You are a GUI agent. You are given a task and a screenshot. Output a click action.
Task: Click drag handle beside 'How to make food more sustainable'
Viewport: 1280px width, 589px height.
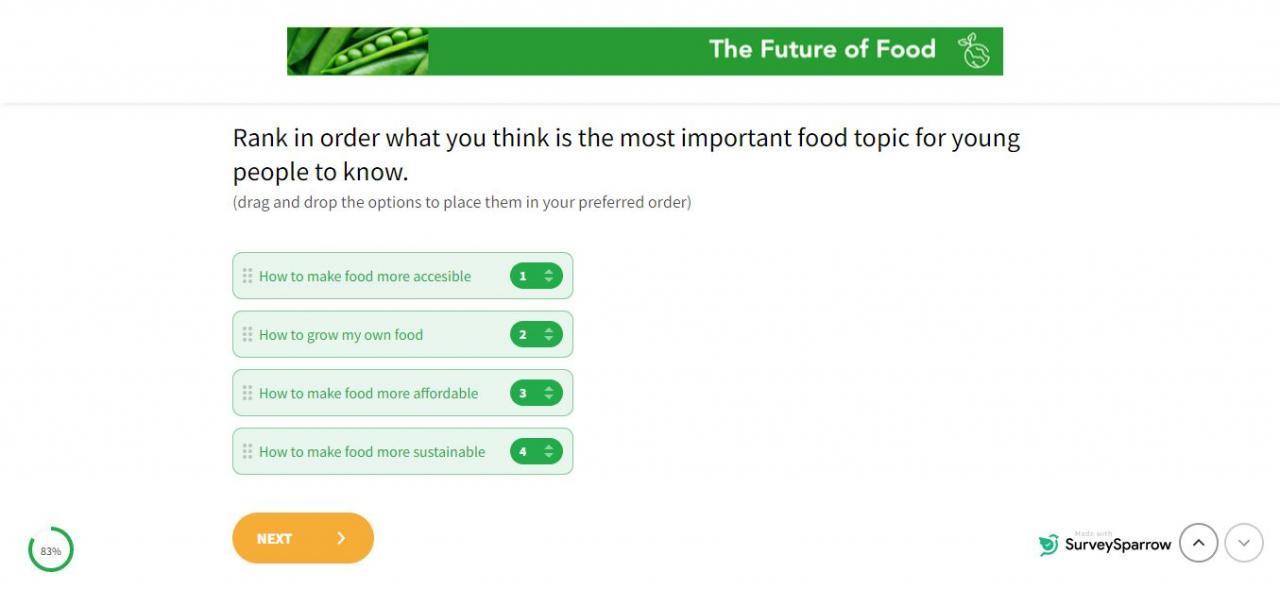[247, 452]
